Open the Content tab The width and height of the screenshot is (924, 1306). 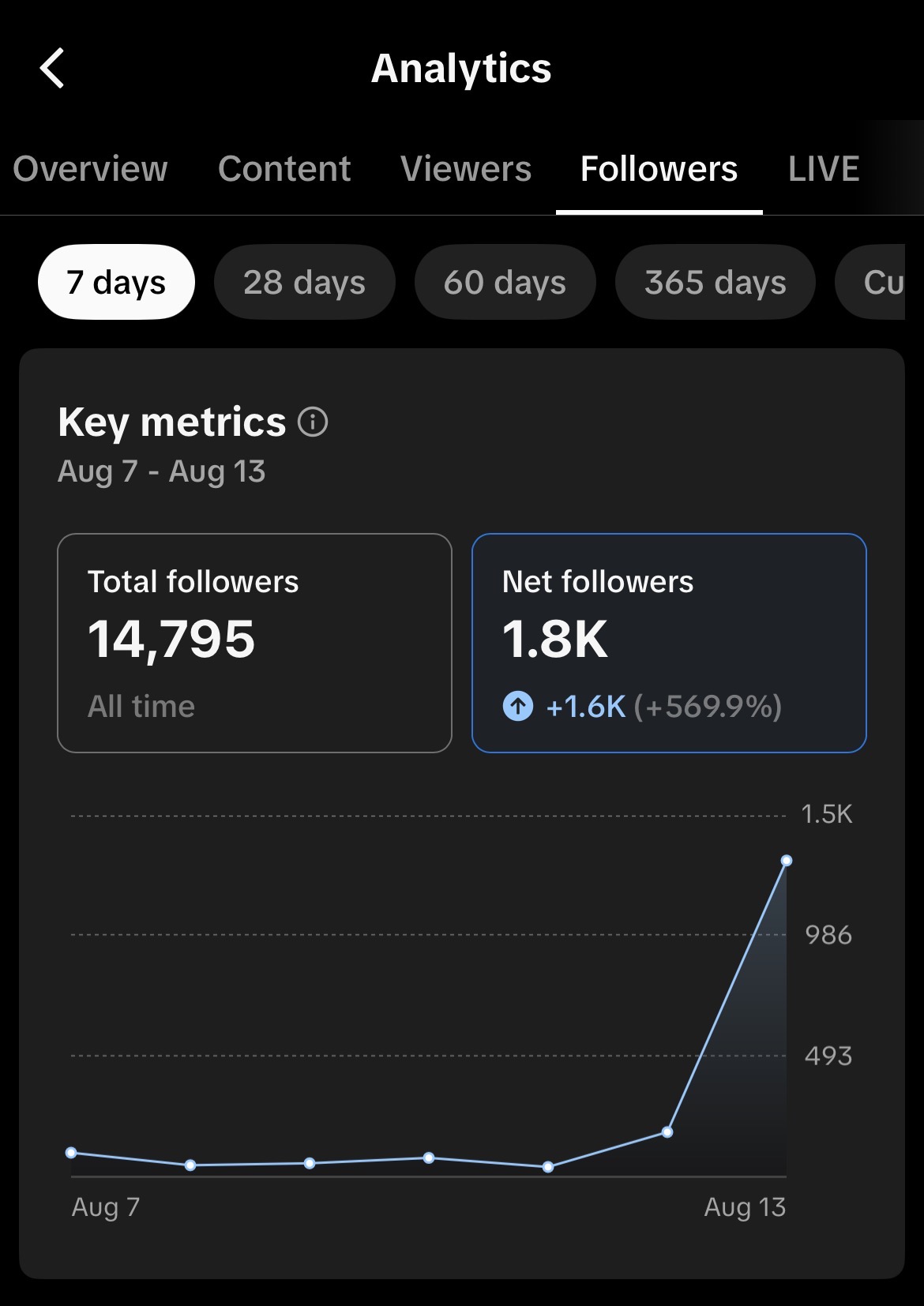(x=284, y=168)
